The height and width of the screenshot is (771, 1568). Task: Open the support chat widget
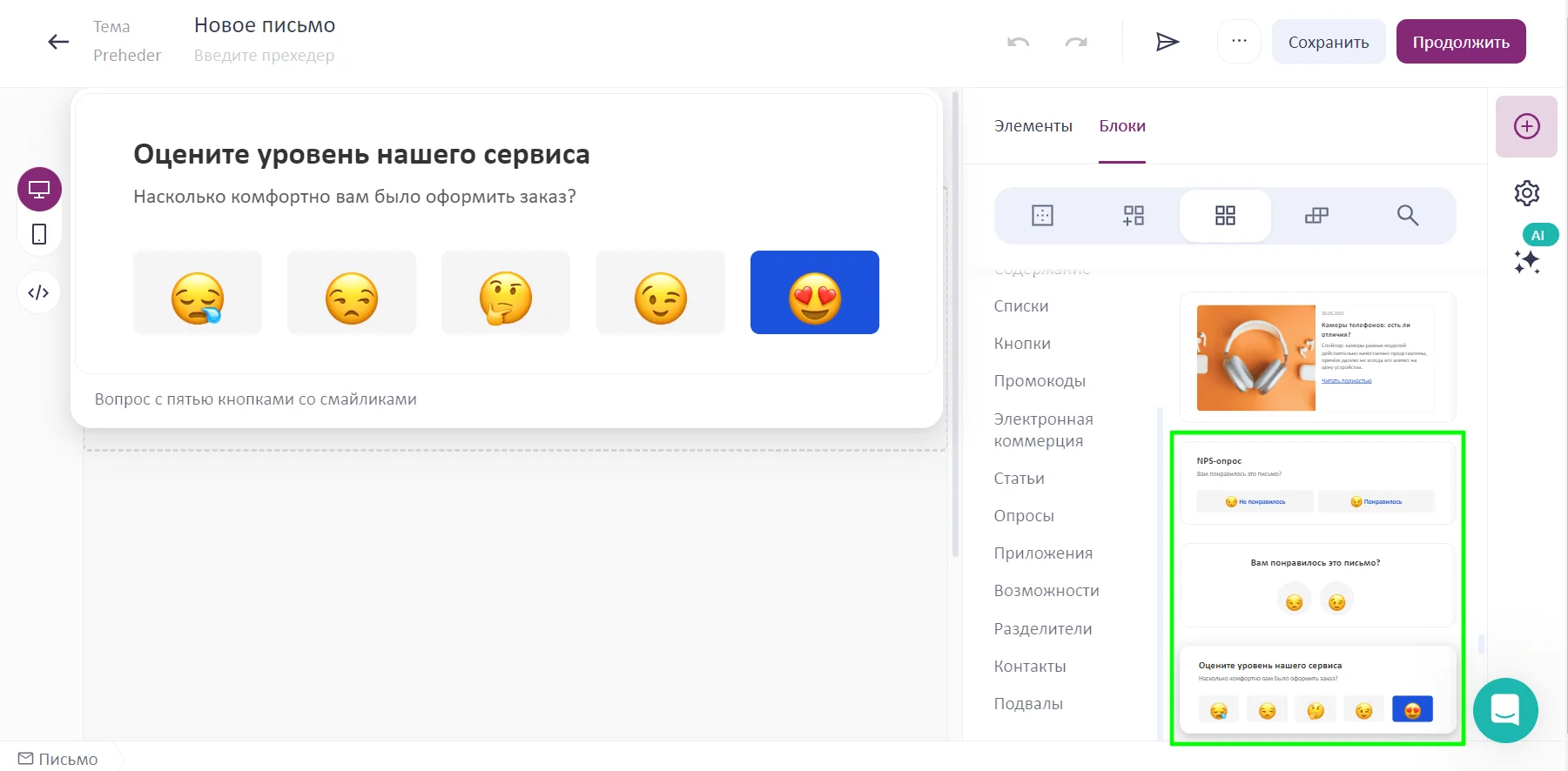1505,710
